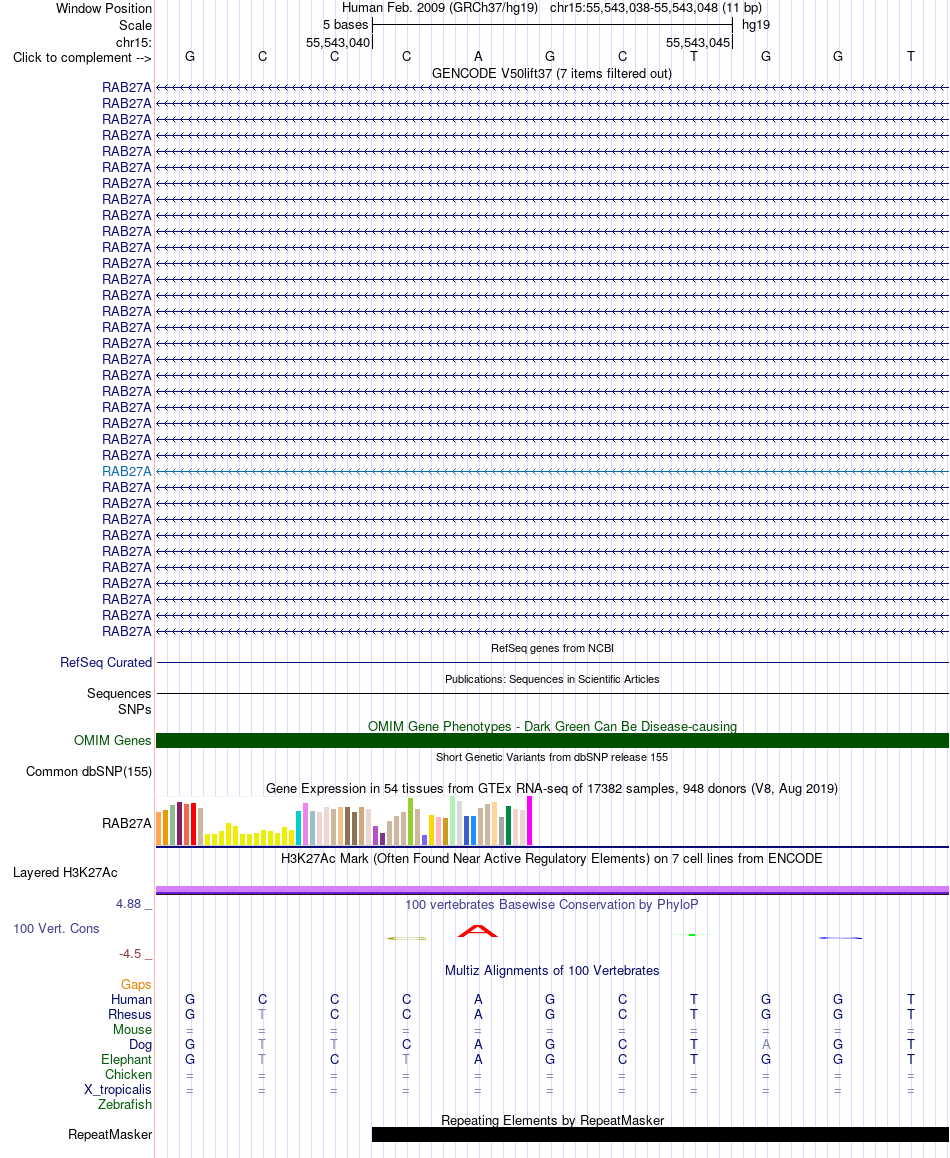
Task: Select the Human alignment row label
Action: [x=131, y=999]
